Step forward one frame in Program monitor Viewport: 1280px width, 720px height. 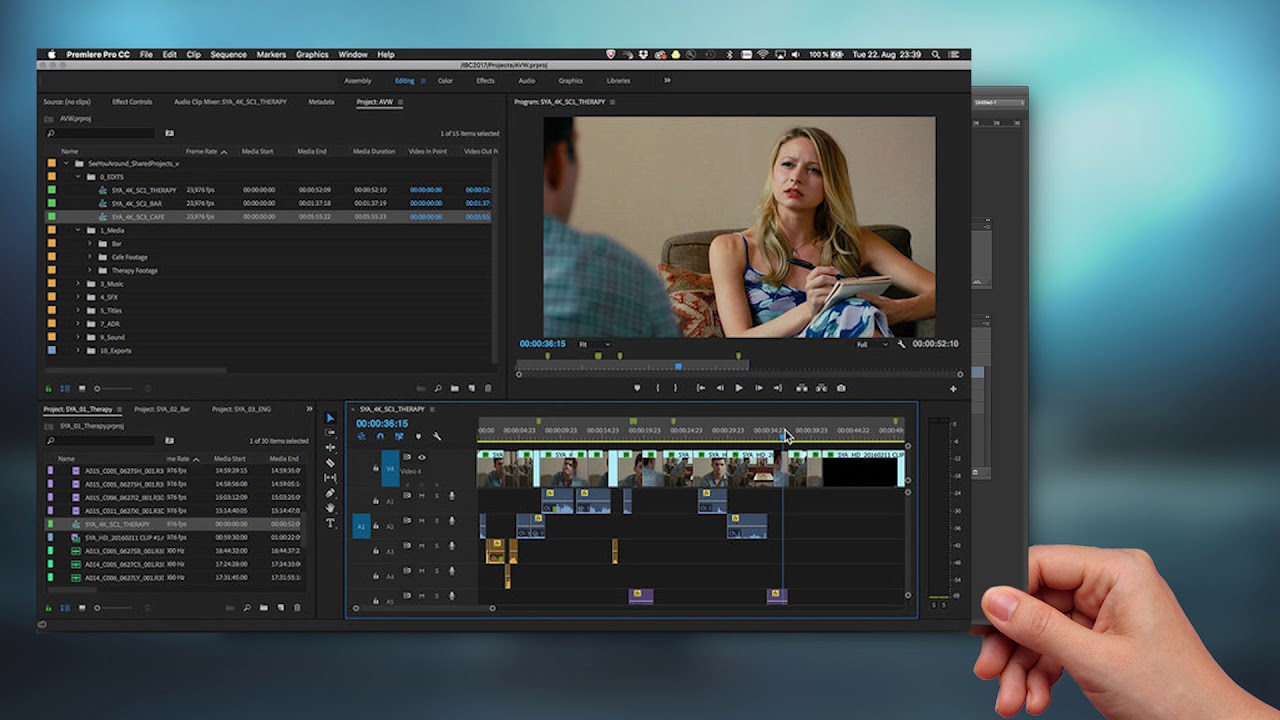click(759, 388)
